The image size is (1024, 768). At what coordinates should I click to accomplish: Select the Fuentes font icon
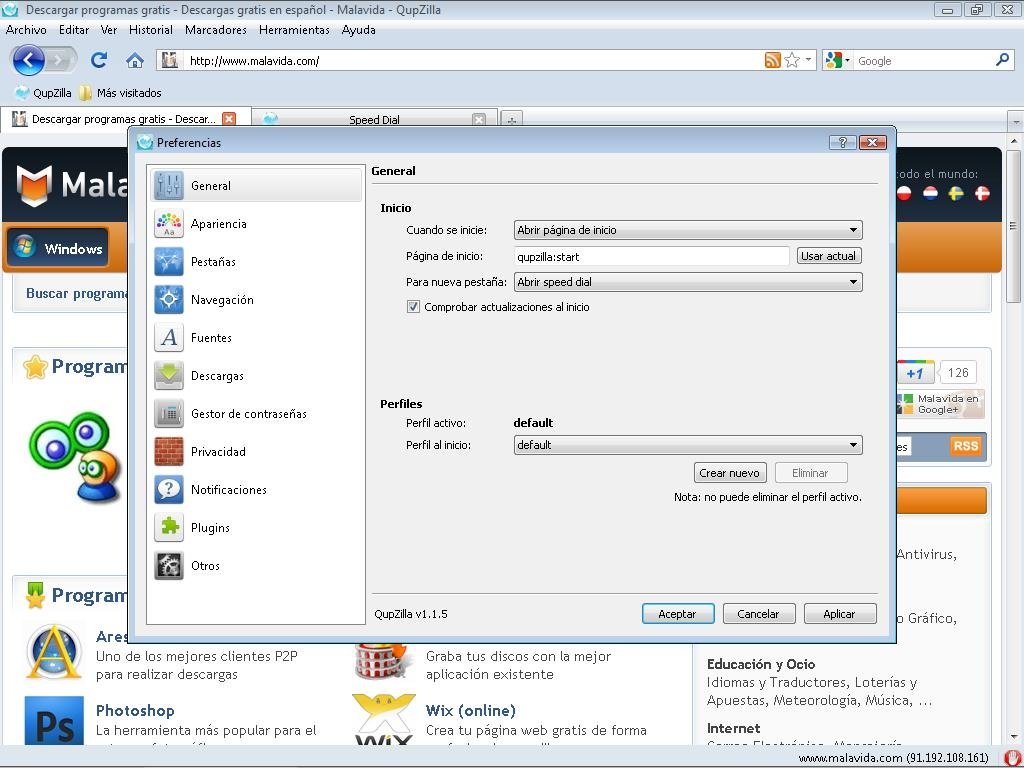pos(168,338)
